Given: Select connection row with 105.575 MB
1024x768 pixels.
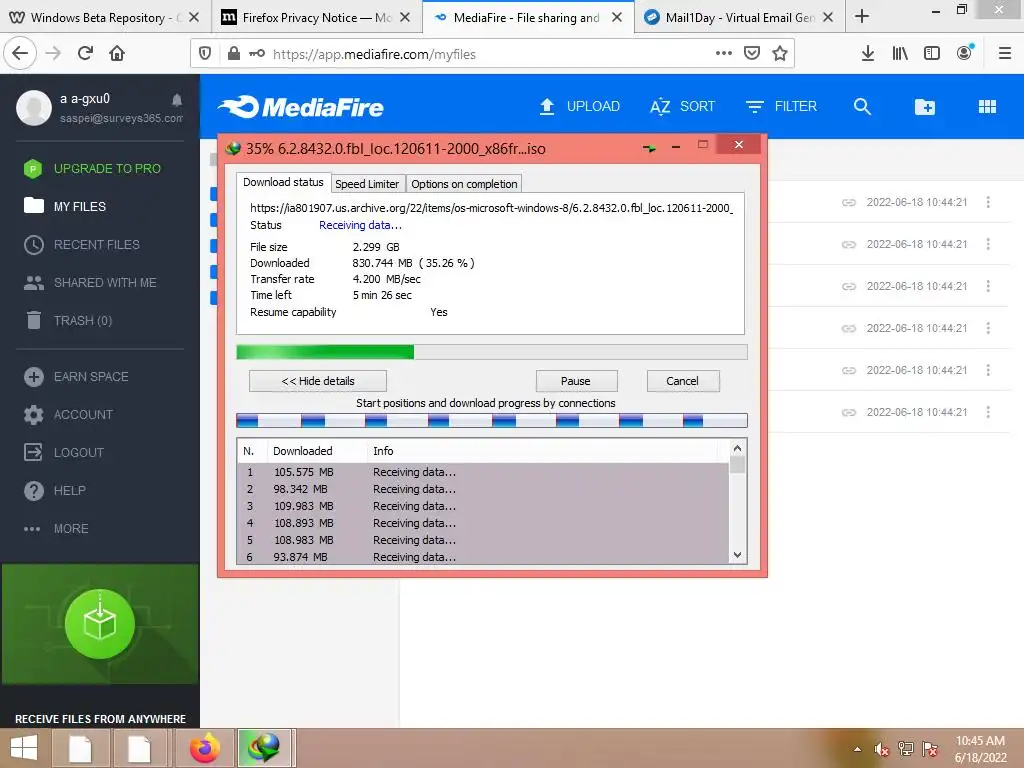Looking at the screenshot, I should click(483, 472).
